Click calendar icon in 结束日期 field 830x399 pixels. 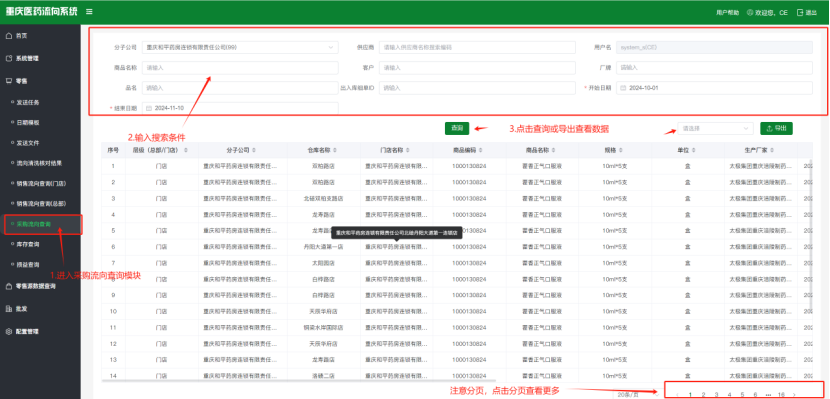point(149,108)
